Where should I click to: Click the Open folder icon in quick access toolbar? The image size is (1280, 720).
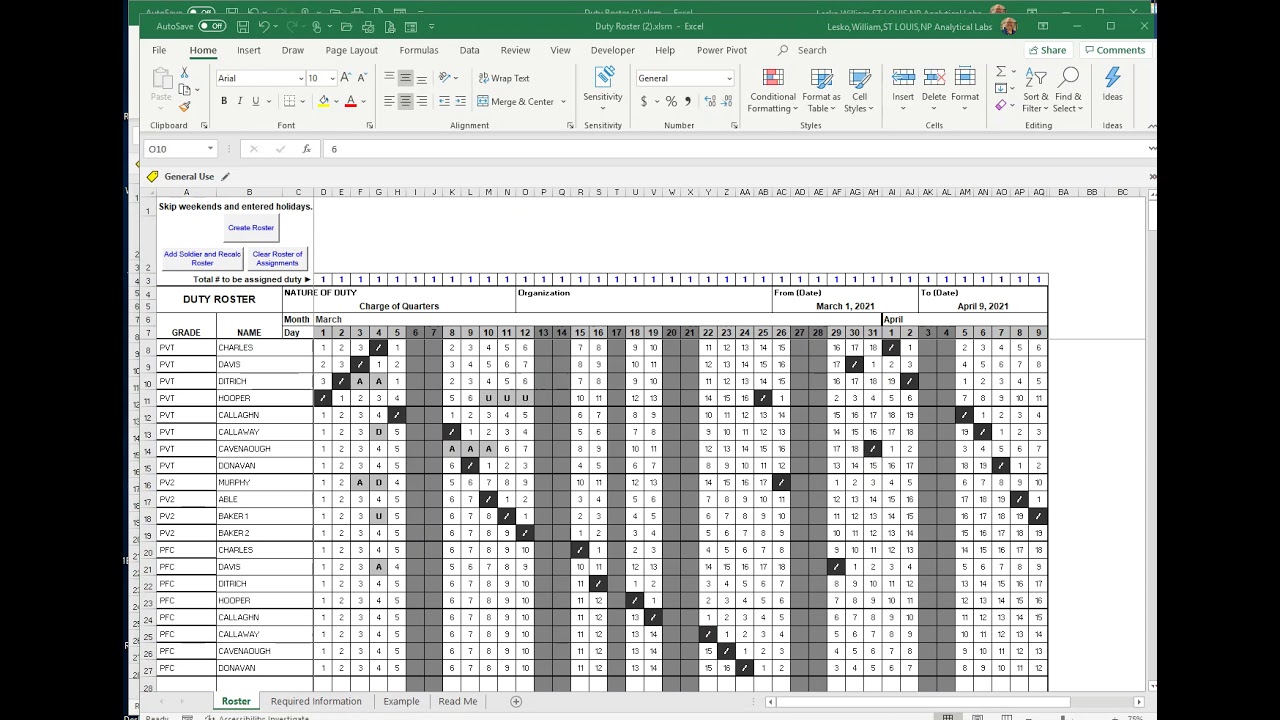pos(345,26)
